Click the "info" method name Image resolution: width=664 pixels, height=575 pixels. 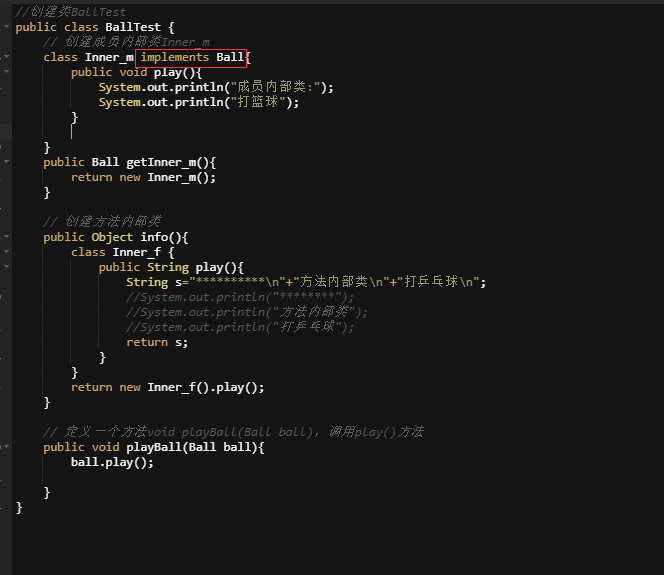(154, 237)
